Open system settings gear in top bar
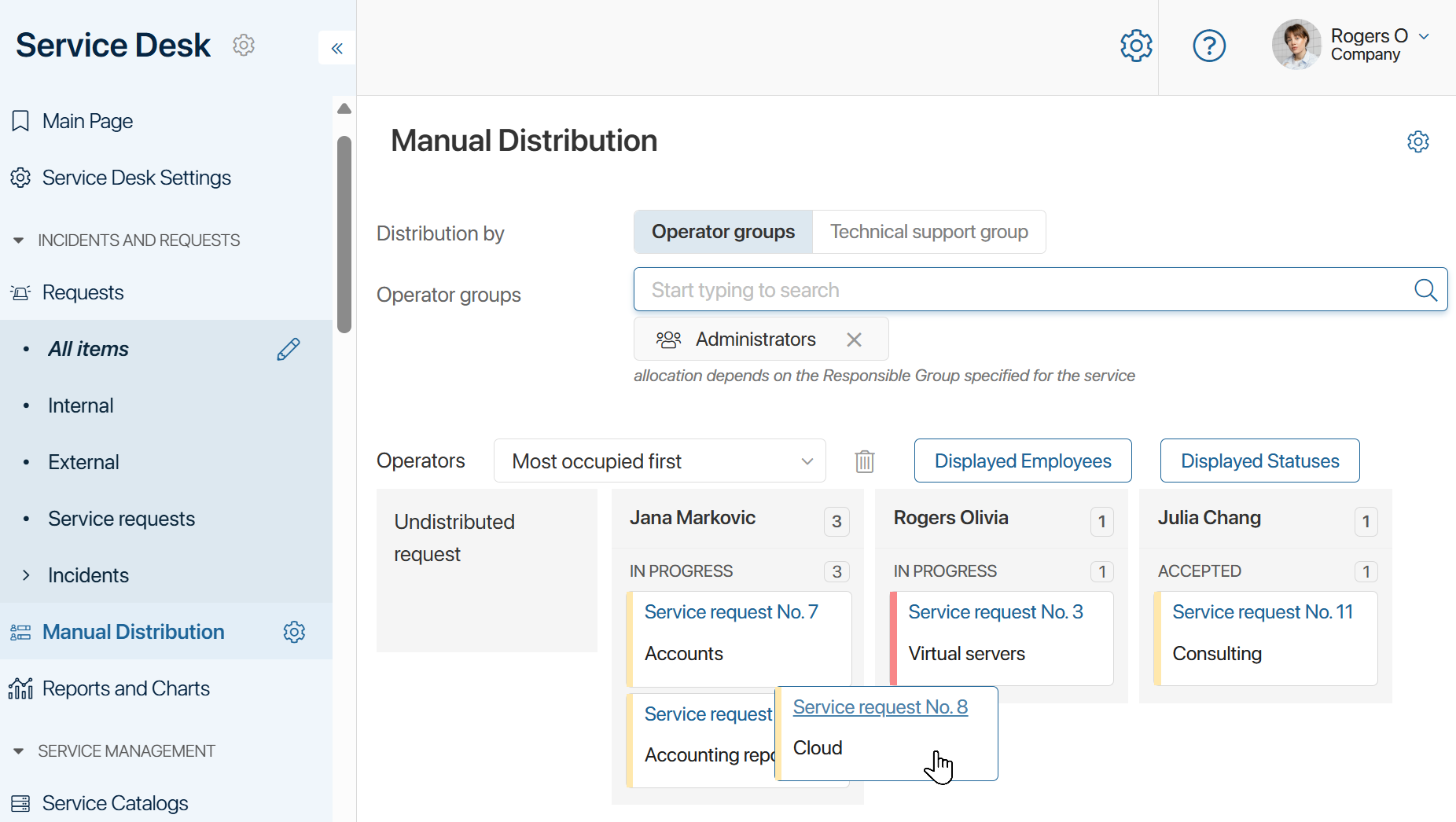 (1136, 46)
